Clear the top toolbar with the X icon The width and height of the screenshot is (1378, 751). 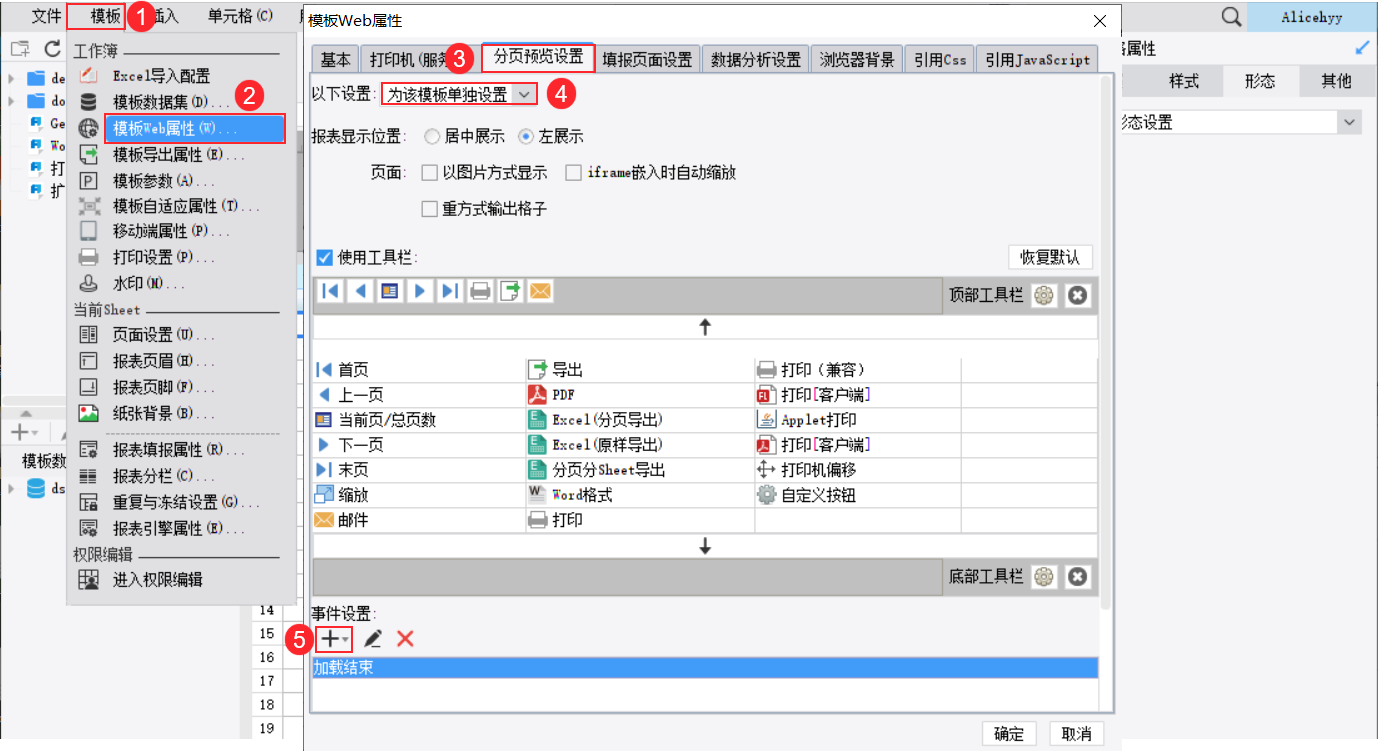1077,296
